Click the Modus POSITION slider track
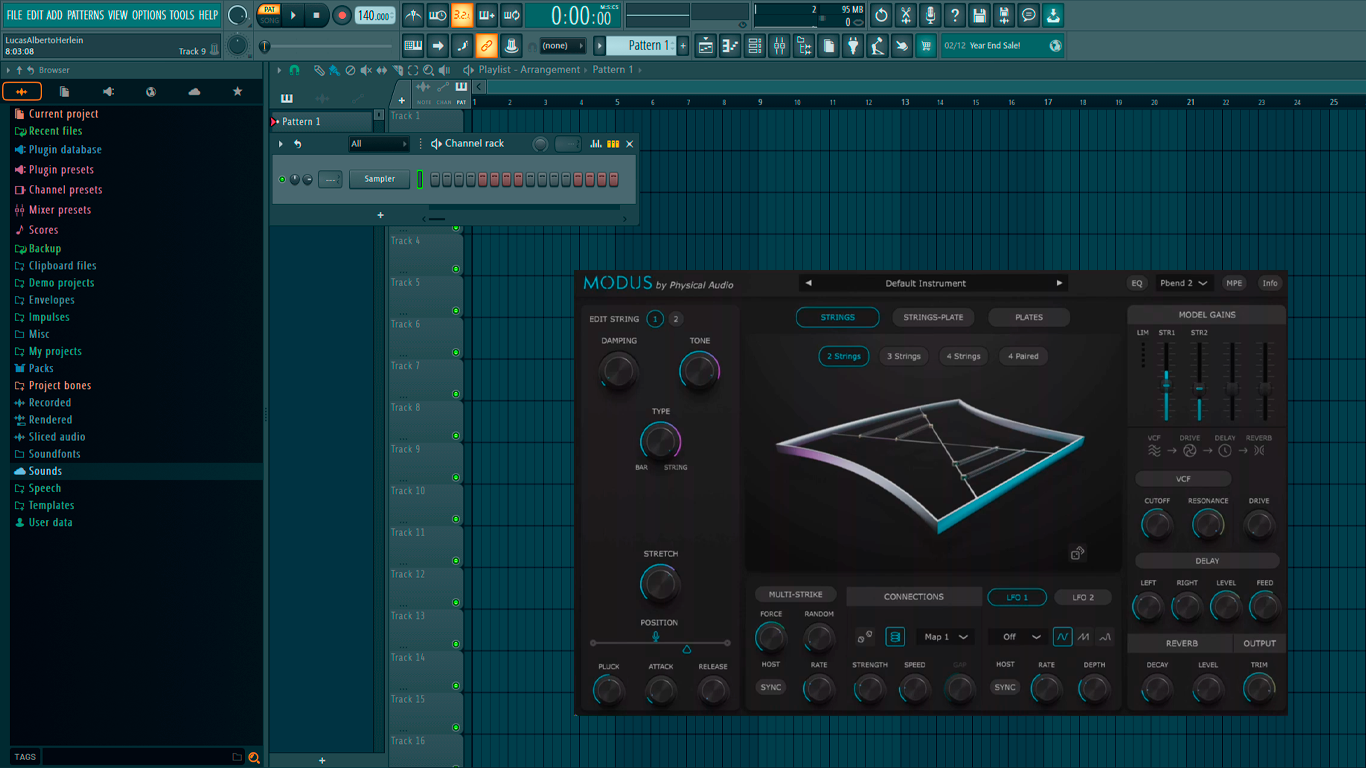The width and height of the screenshot is (1366, 768). [x=659, y=643]
